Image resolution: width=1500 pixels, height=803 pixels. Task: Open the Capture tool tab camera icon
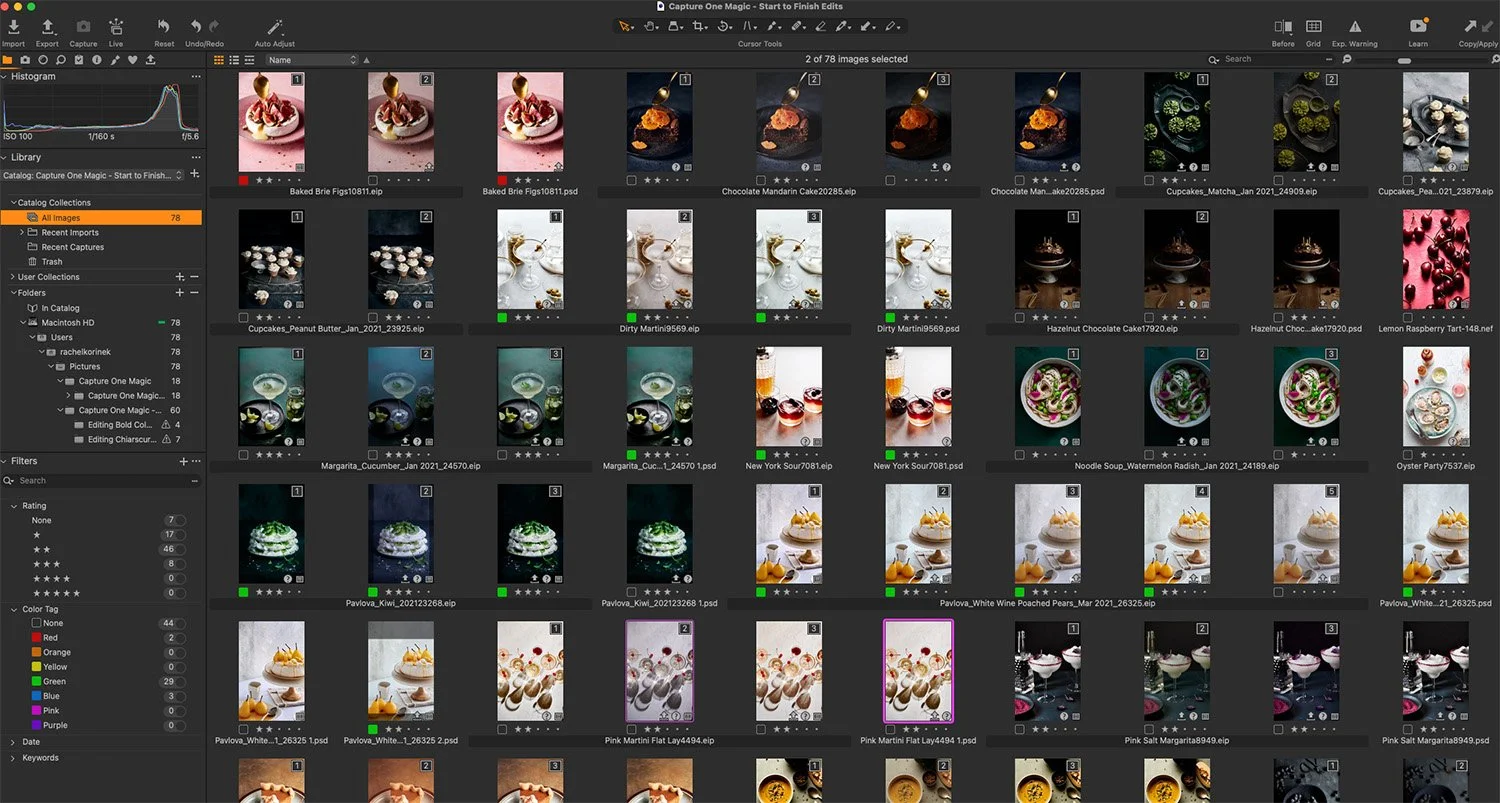pos(26,60)
